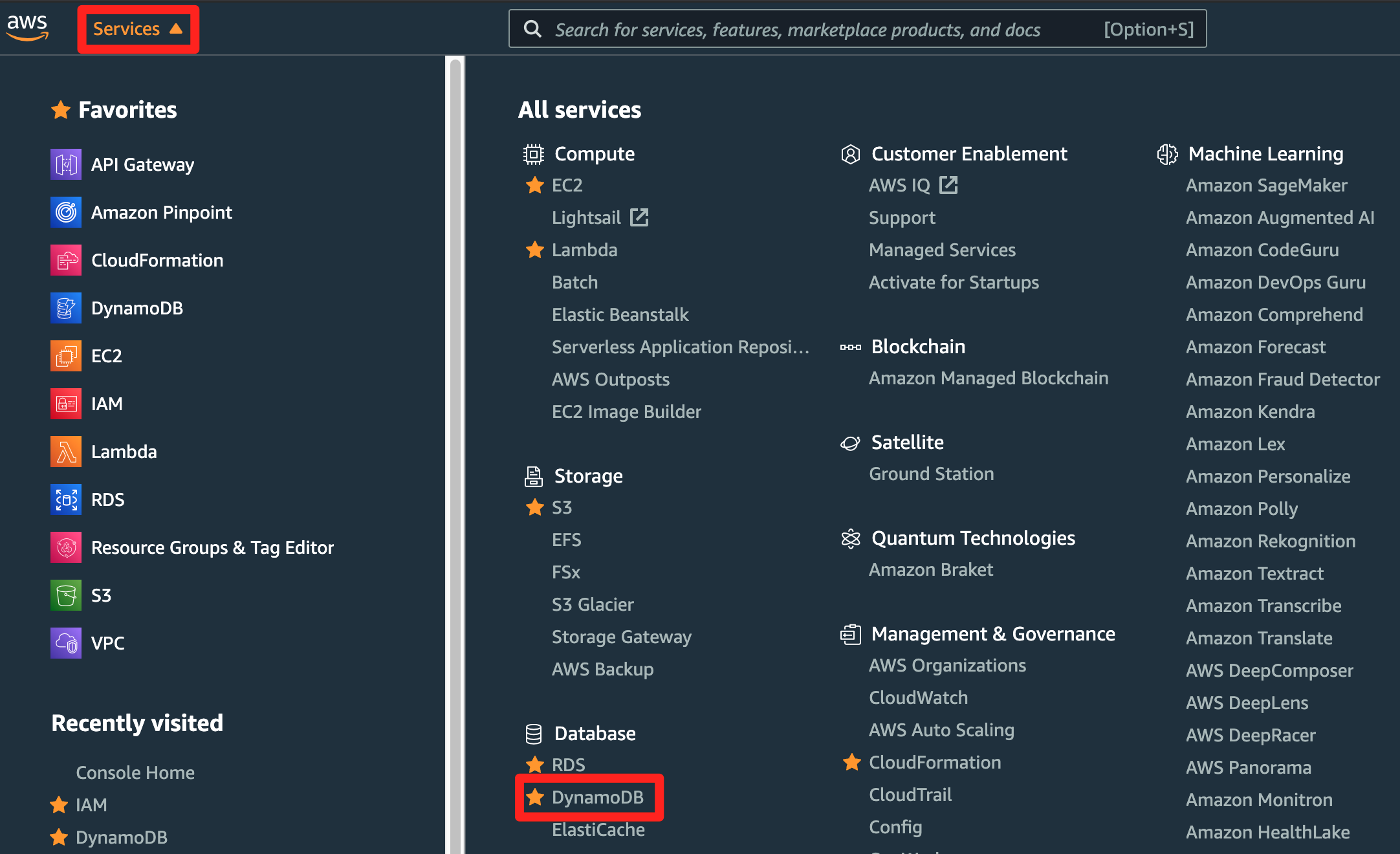The image size is (1400, 854).
Task: Click the Management & Governance category icon
Action: (x=851, y=634)
